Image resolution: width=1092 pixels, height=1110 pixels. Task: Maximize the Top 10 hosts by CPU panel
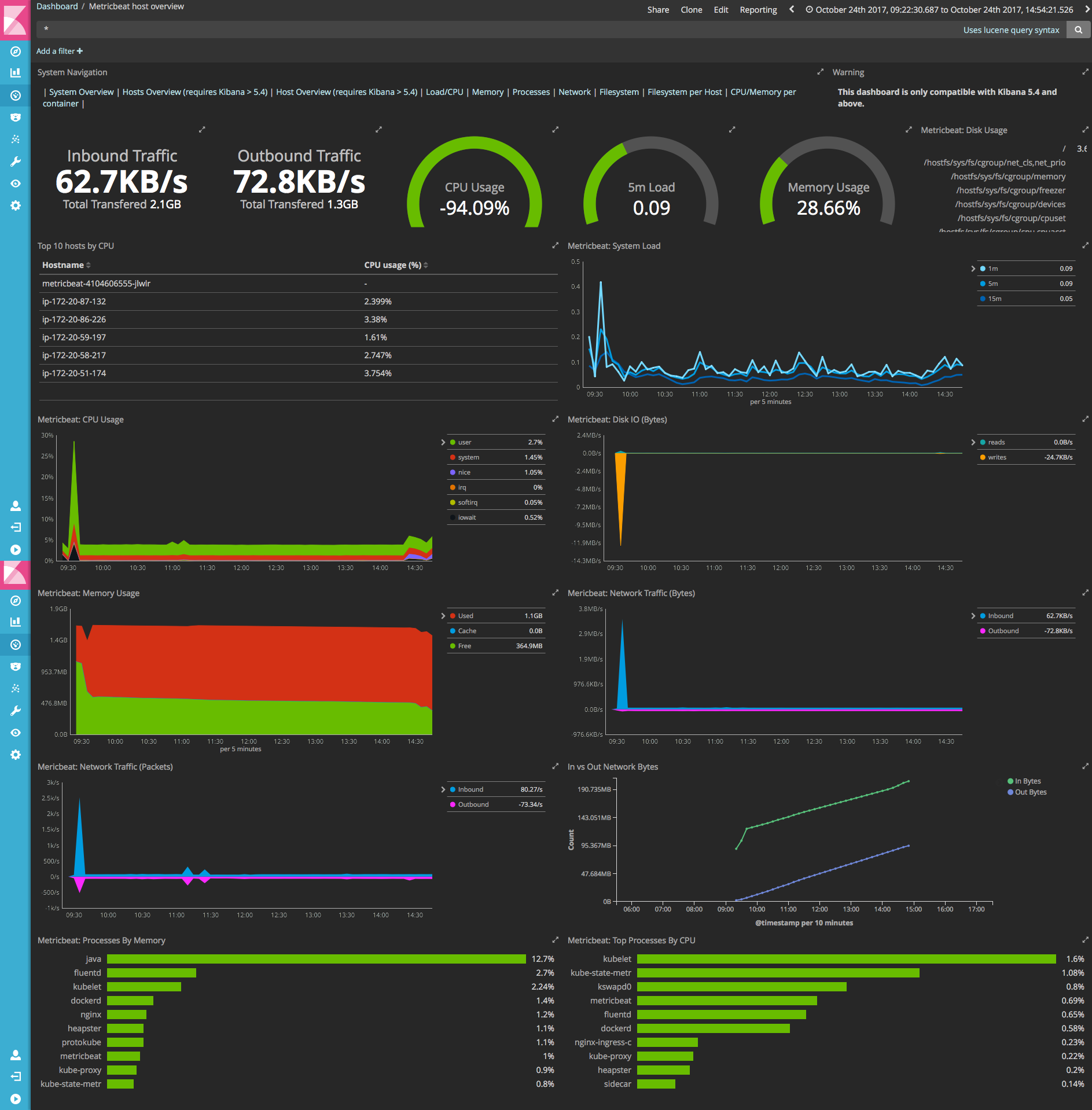click(x=556, y=245)
